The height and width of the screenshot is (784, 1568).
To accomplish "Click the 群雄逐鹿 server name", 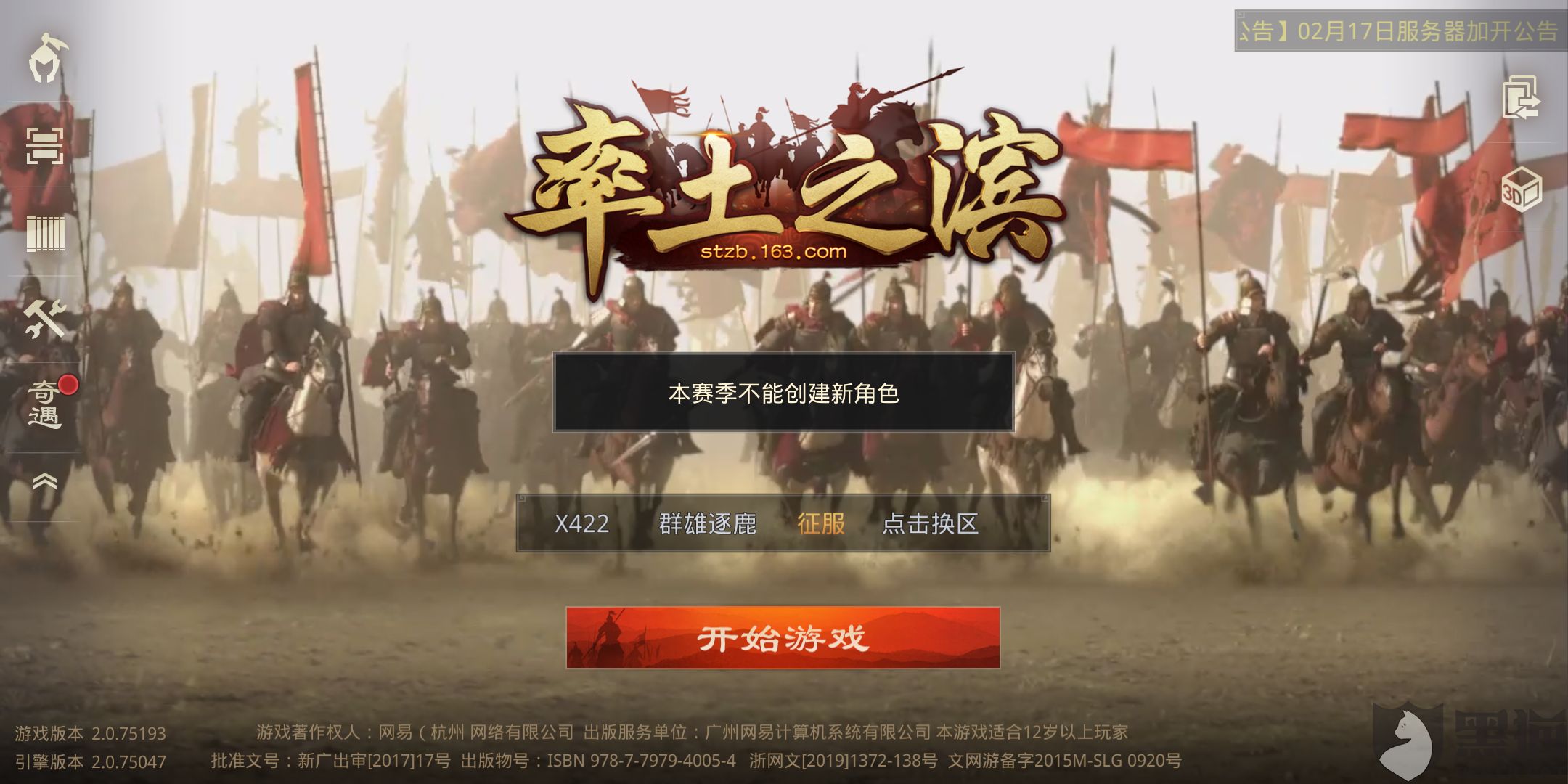I will tap(708, 523).
